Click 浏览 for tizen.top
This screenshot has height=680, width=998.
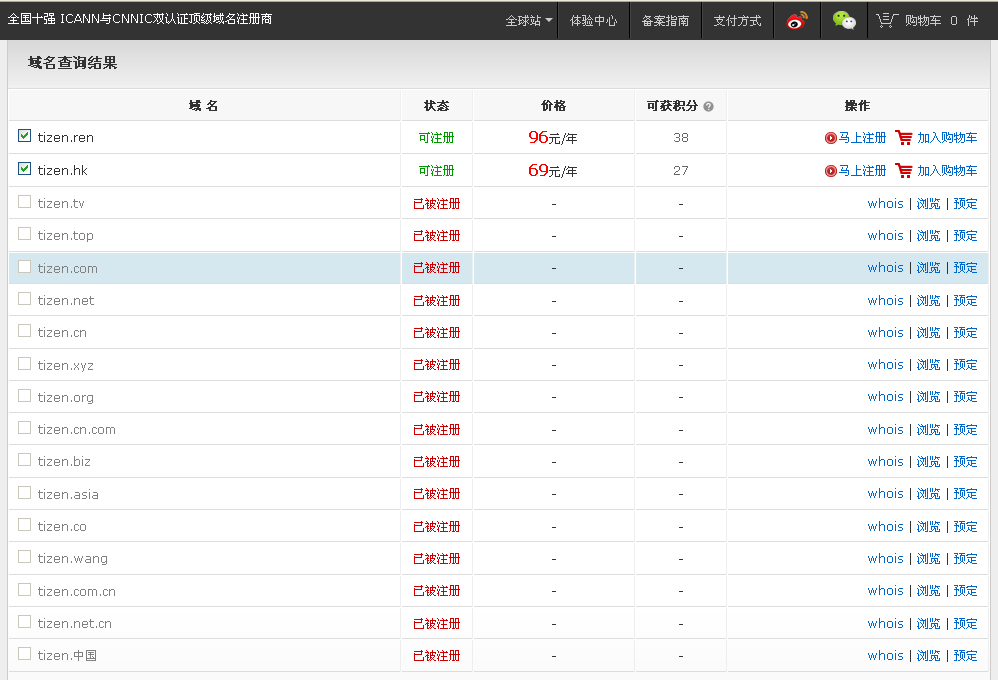coord(928,236)
